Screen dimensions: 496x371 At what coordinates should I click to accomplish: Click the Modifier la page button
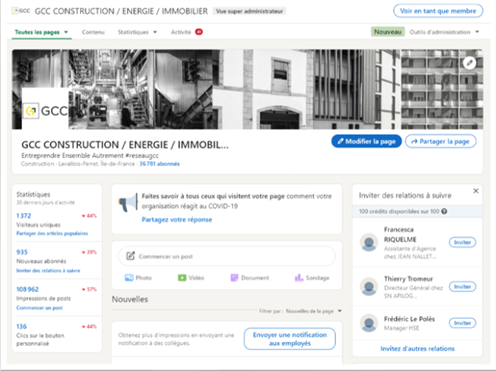366,141
